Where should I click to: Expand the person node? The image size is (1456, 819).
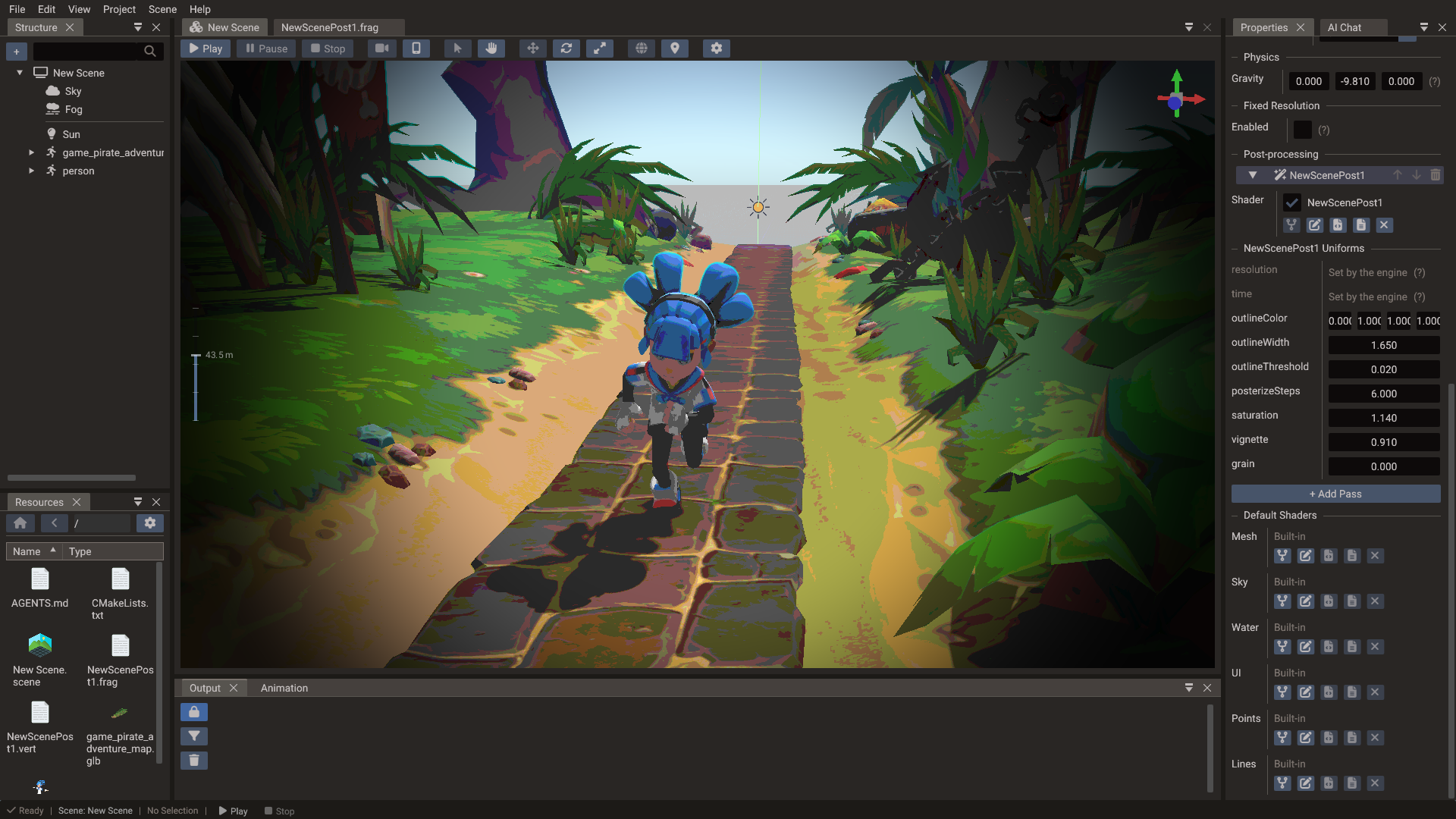31,171
